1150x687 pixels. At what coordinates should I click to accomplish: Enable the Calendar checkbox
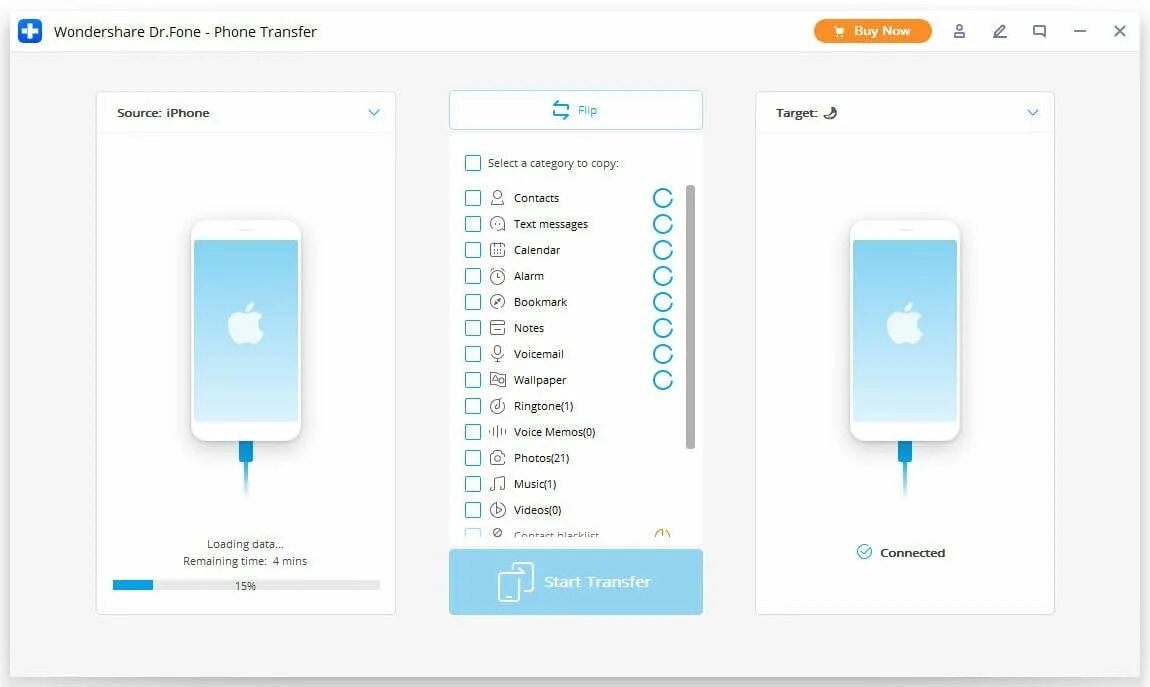473,250
